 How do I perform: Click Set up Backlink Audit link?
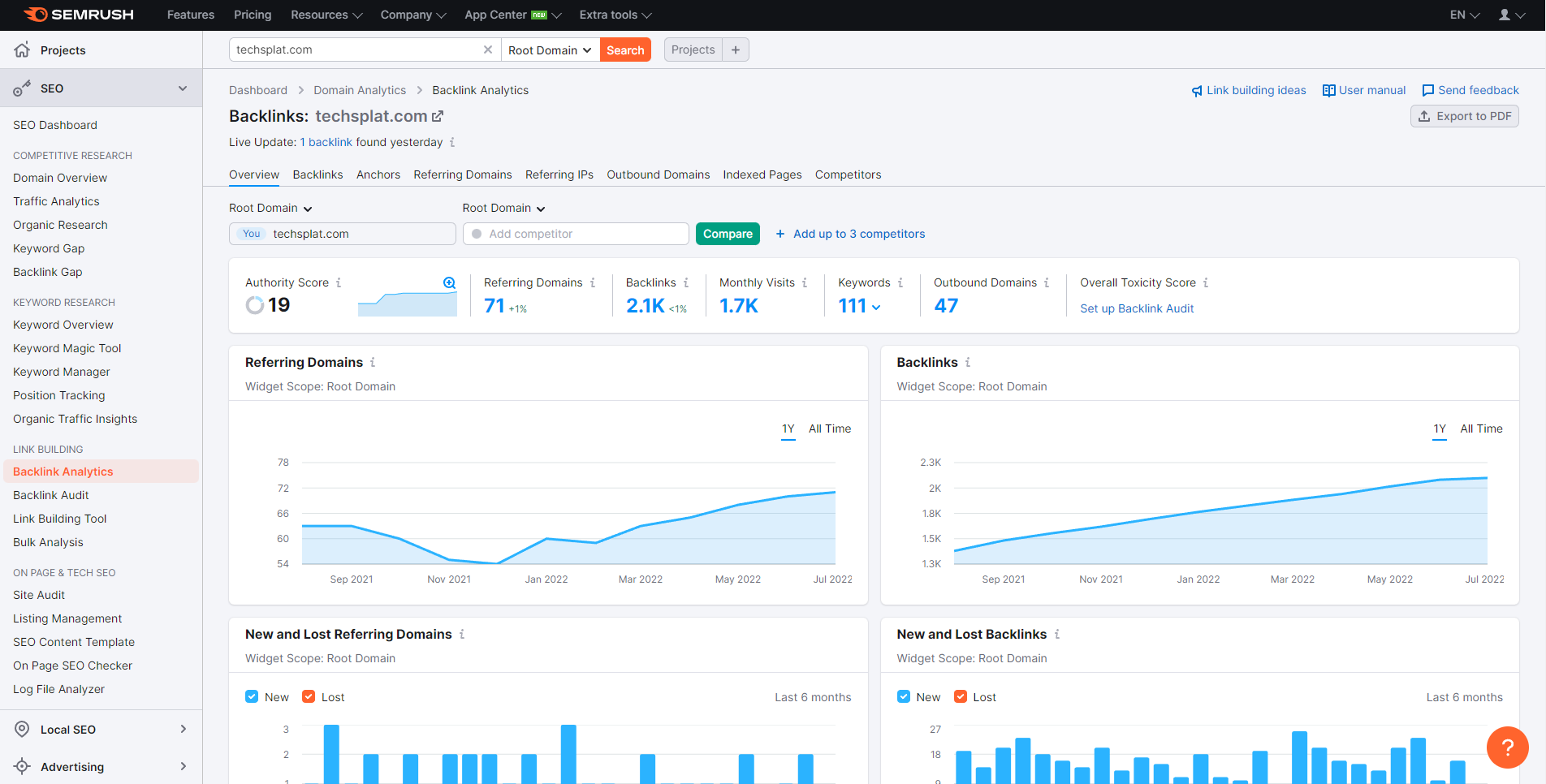(x=1137, y=308)
